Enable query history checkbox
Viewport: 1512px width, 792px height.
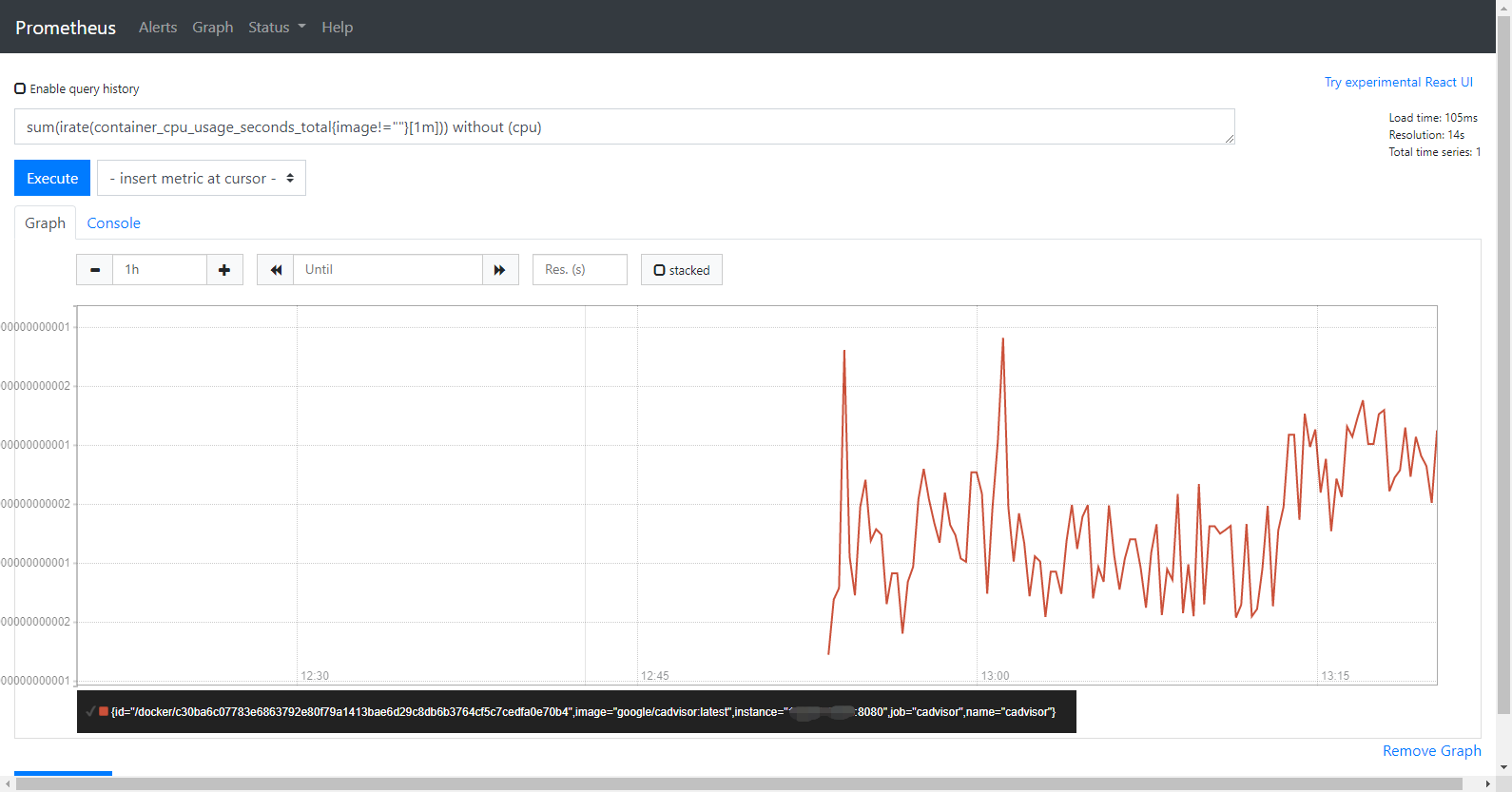pyautogui.click(x=20, y=88)
